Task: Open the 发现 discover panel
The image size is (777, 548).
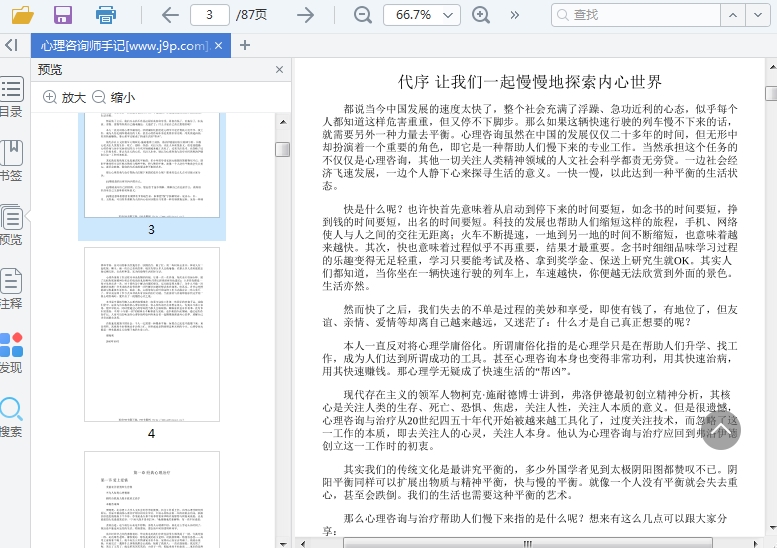Action: click(11, 353)
